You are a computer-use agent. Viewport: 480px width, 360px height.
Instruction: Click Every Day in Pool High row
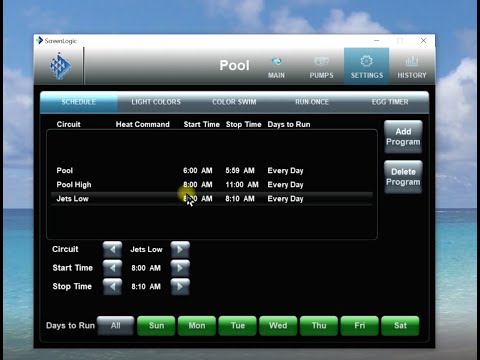tap(285, 185)
